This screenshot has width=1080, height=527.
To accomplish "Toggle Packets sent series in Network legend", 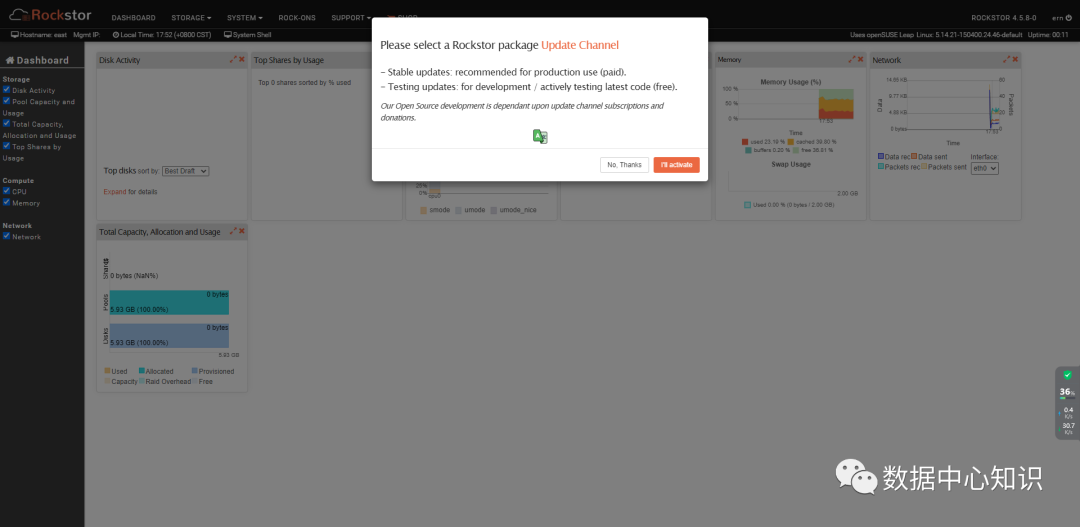I will (943, 167).
